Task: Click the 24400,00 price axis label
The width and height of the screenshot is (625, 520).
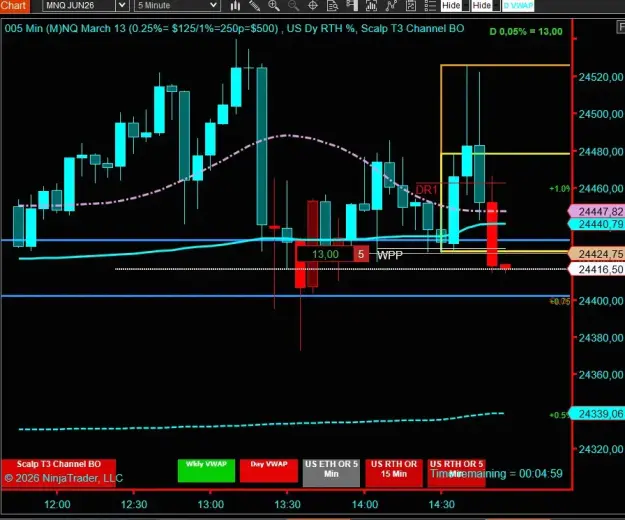Action: coord(601,301)
